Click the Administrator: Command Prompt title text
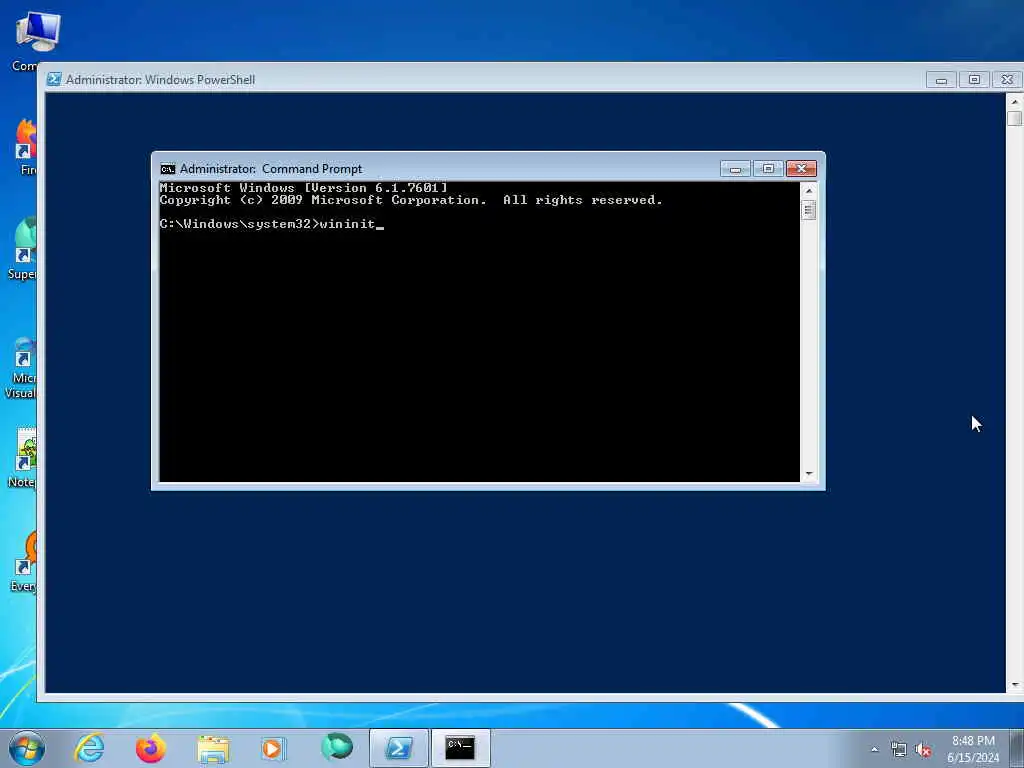 pyautogui.click(x=271, y=169)
